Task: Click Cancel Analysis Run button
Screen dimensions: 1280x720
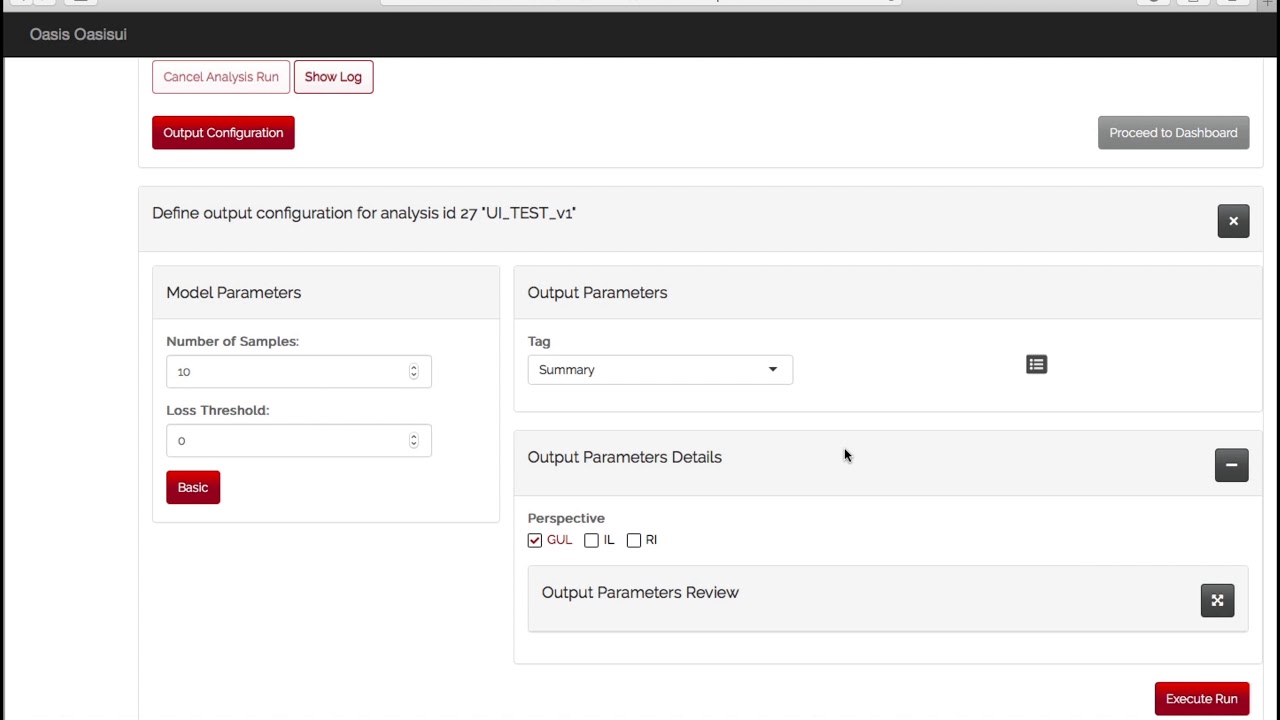Action: tap(221, 77)
